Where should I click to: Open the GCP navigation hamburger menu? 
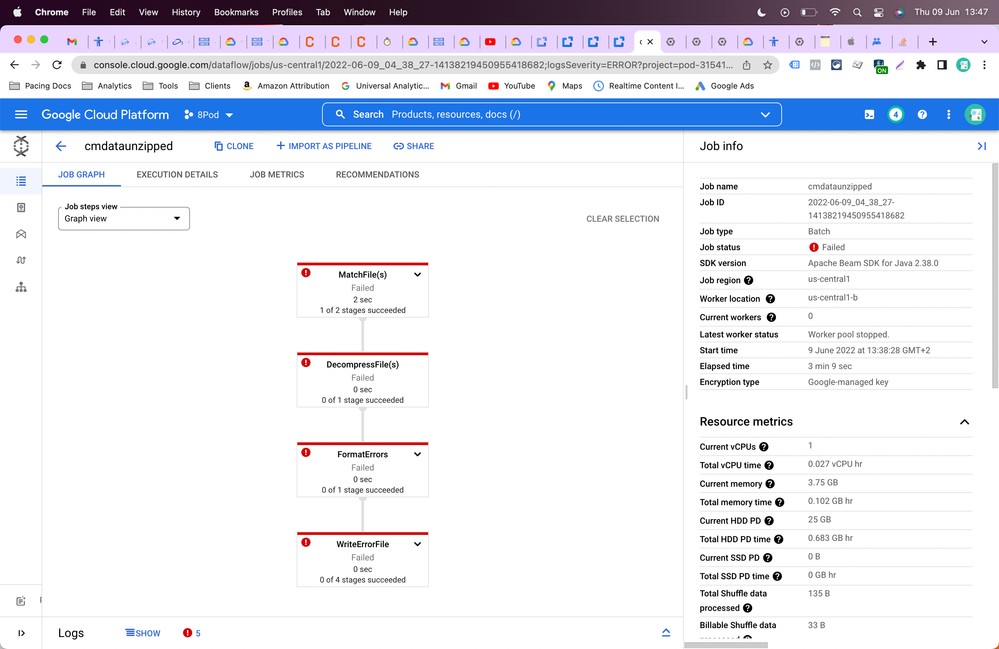(21, 115)
